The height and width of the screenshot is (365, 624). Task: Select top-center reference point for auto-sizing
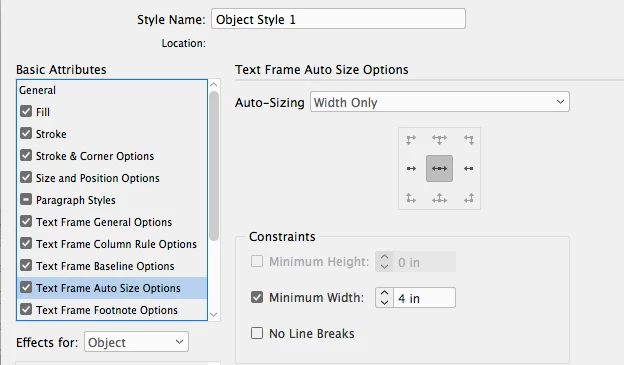(439, 140)
